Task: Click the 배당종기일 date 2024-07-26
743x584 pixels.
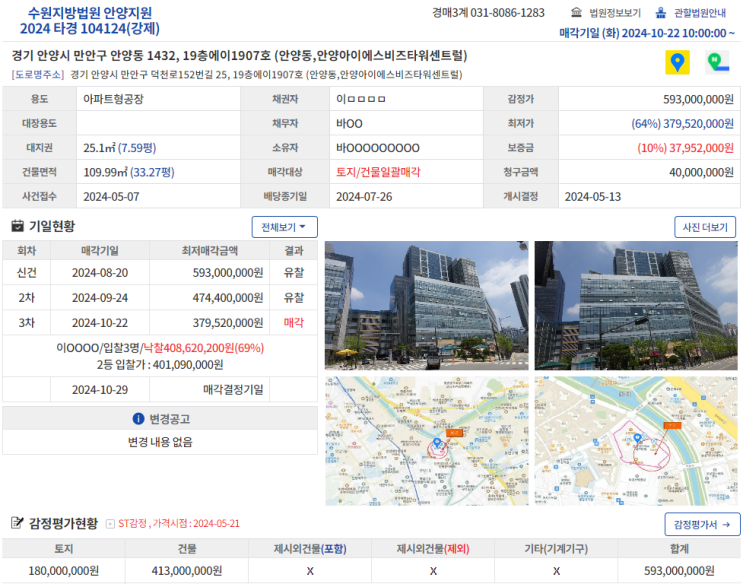Action: click(364, 197)
